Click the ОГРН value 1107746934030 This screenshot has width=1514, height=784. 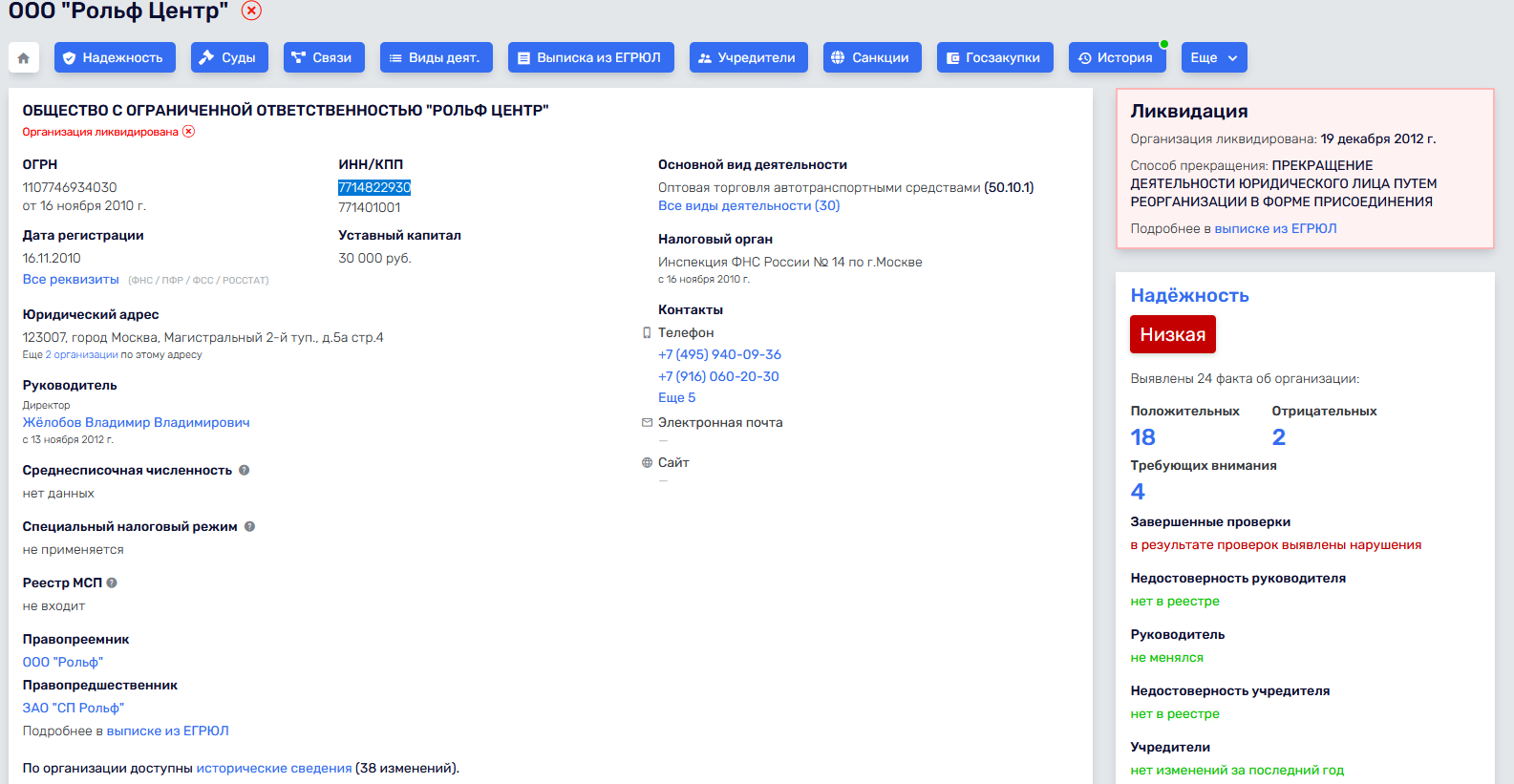[x=70, y=187]
